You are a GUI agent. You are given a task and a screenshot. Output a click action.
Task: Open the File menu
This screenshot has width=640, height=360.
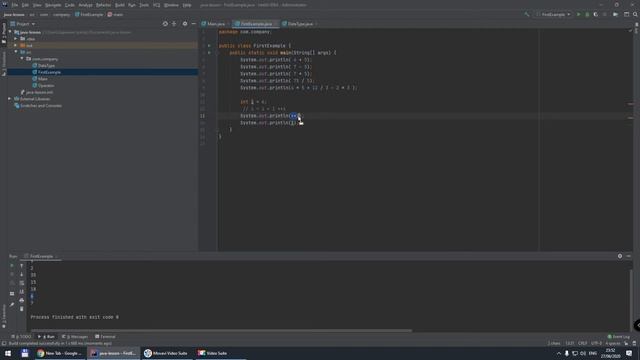pyautogui.click(x=15, y=5)
